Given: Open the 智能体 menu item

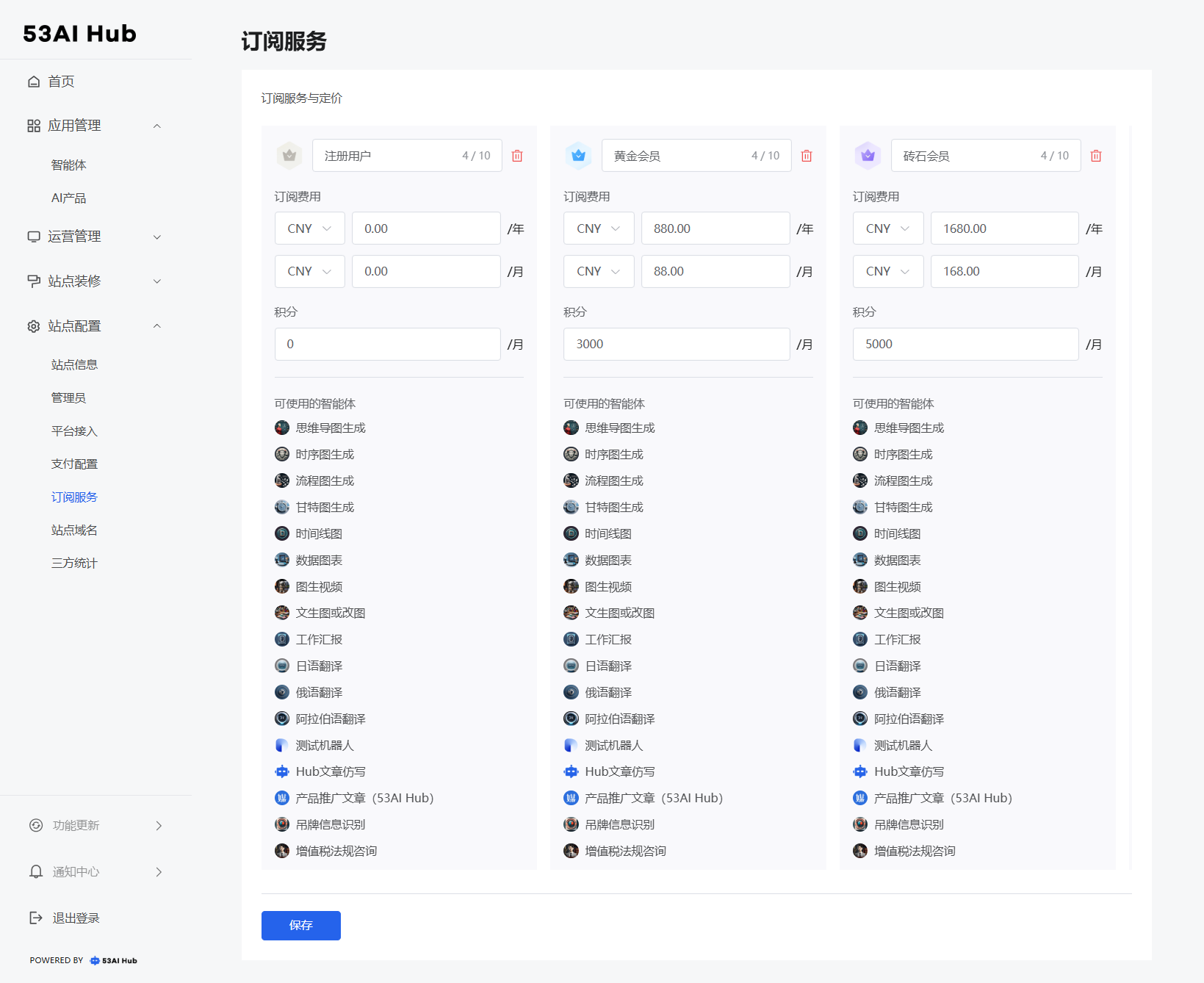Looking at the screenshot, I should (68, 165).
